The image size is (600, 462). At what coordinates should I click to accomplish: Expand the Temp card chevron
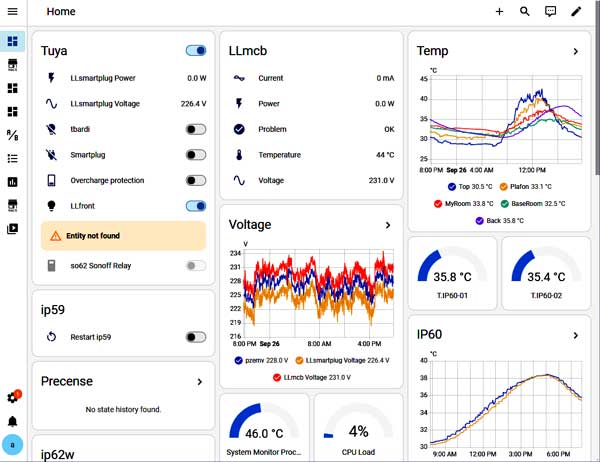tap(576, 51)
